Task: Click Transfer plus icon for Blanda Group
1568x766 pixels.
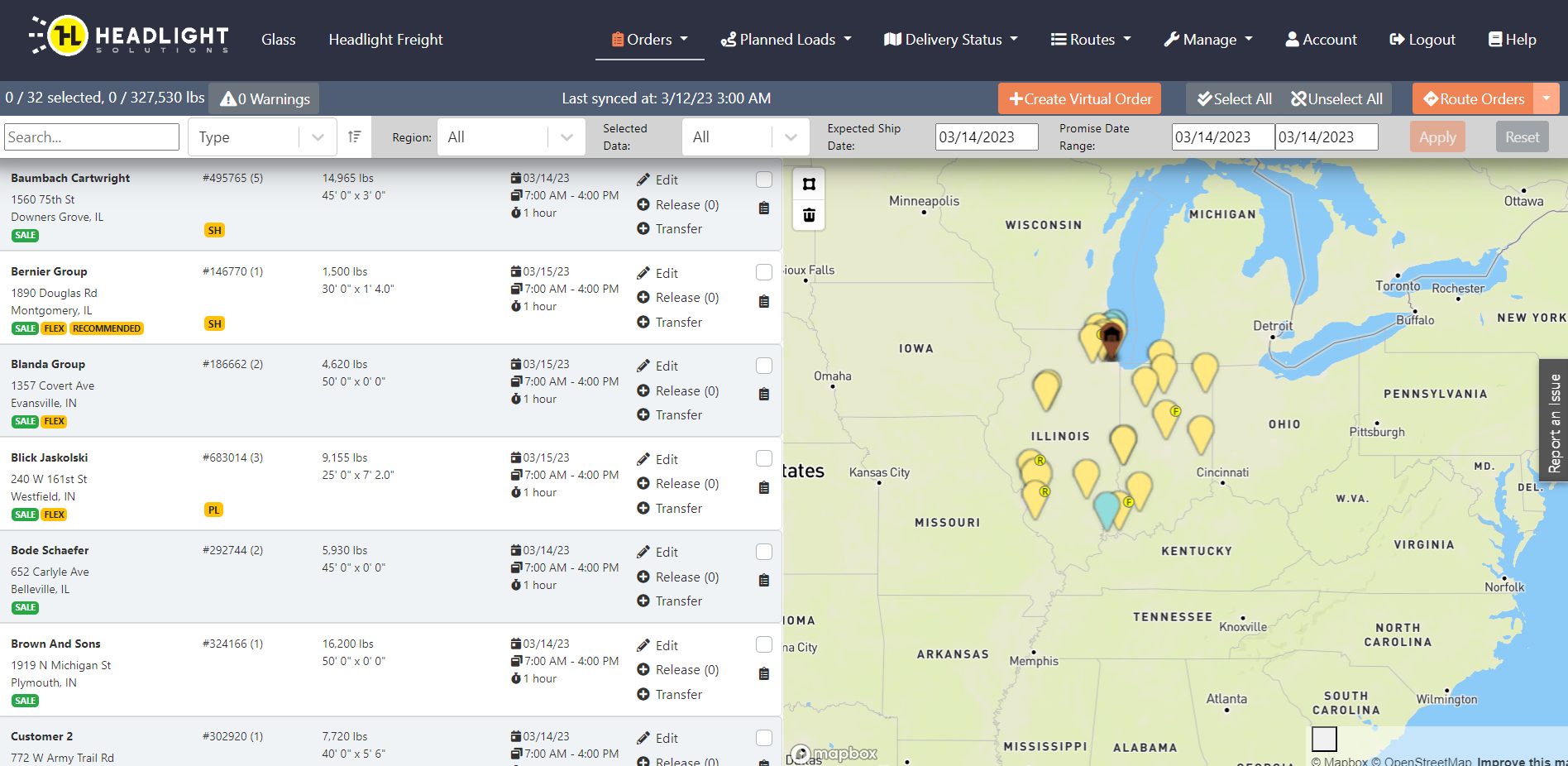Action: 643,414
